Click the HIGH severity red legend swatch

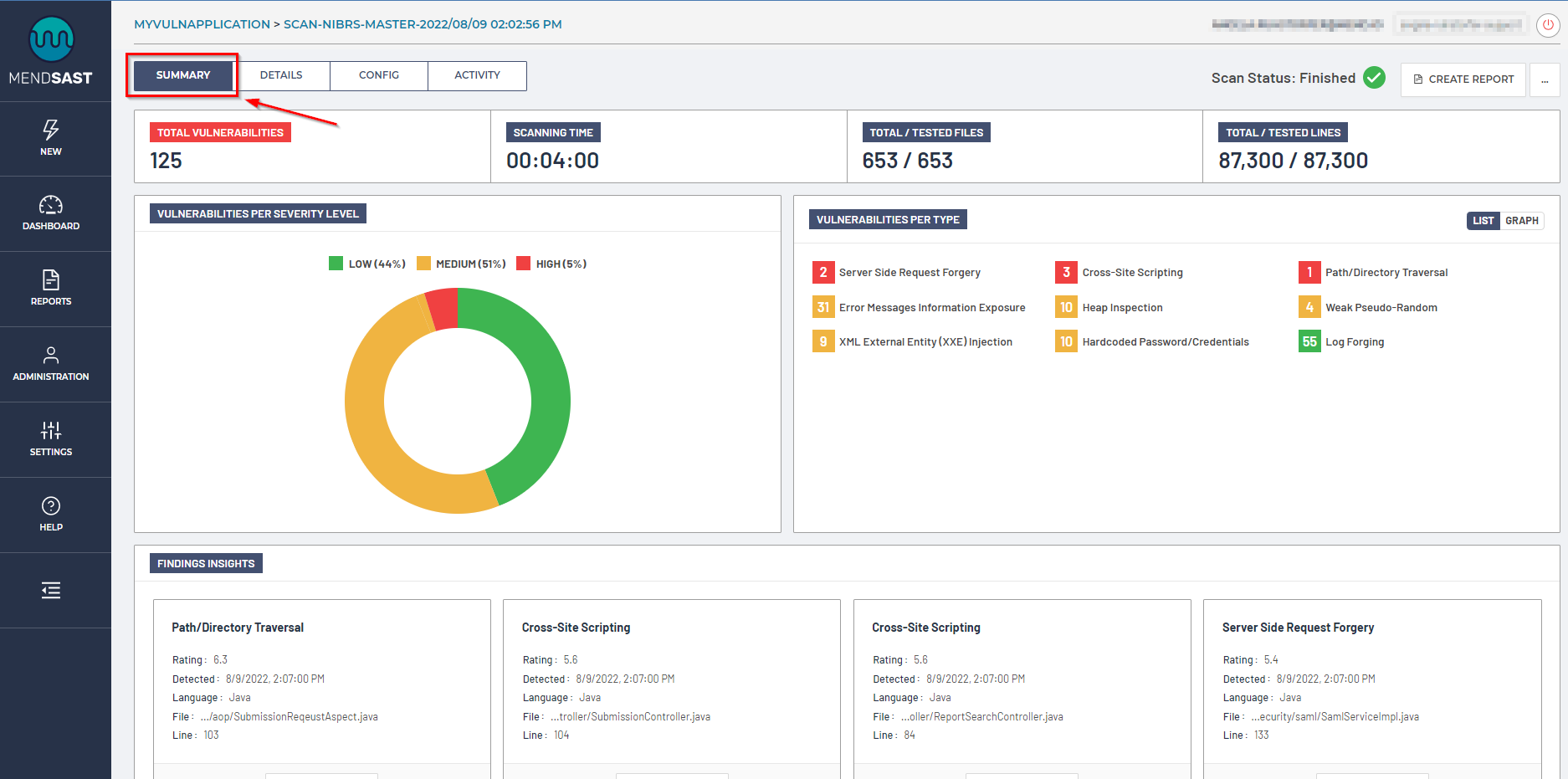[x=524, y=264]
